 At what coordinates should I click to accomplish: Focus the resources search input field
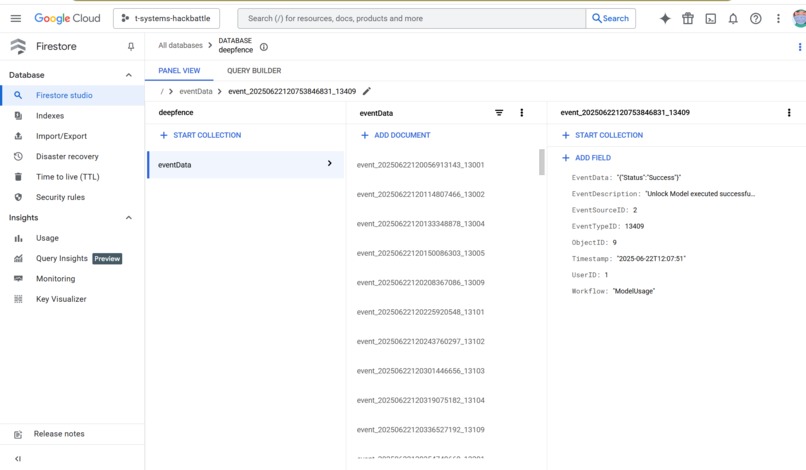[411, 19]
